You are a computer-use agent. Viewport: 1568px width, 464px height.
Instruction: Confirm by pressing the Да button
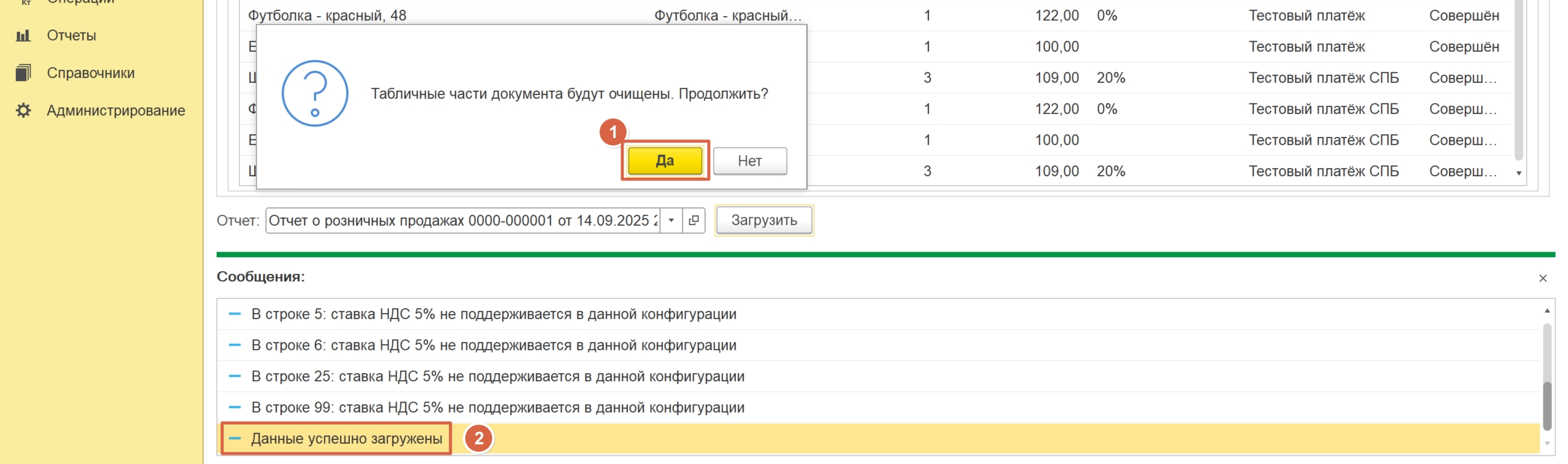[665, 161]
